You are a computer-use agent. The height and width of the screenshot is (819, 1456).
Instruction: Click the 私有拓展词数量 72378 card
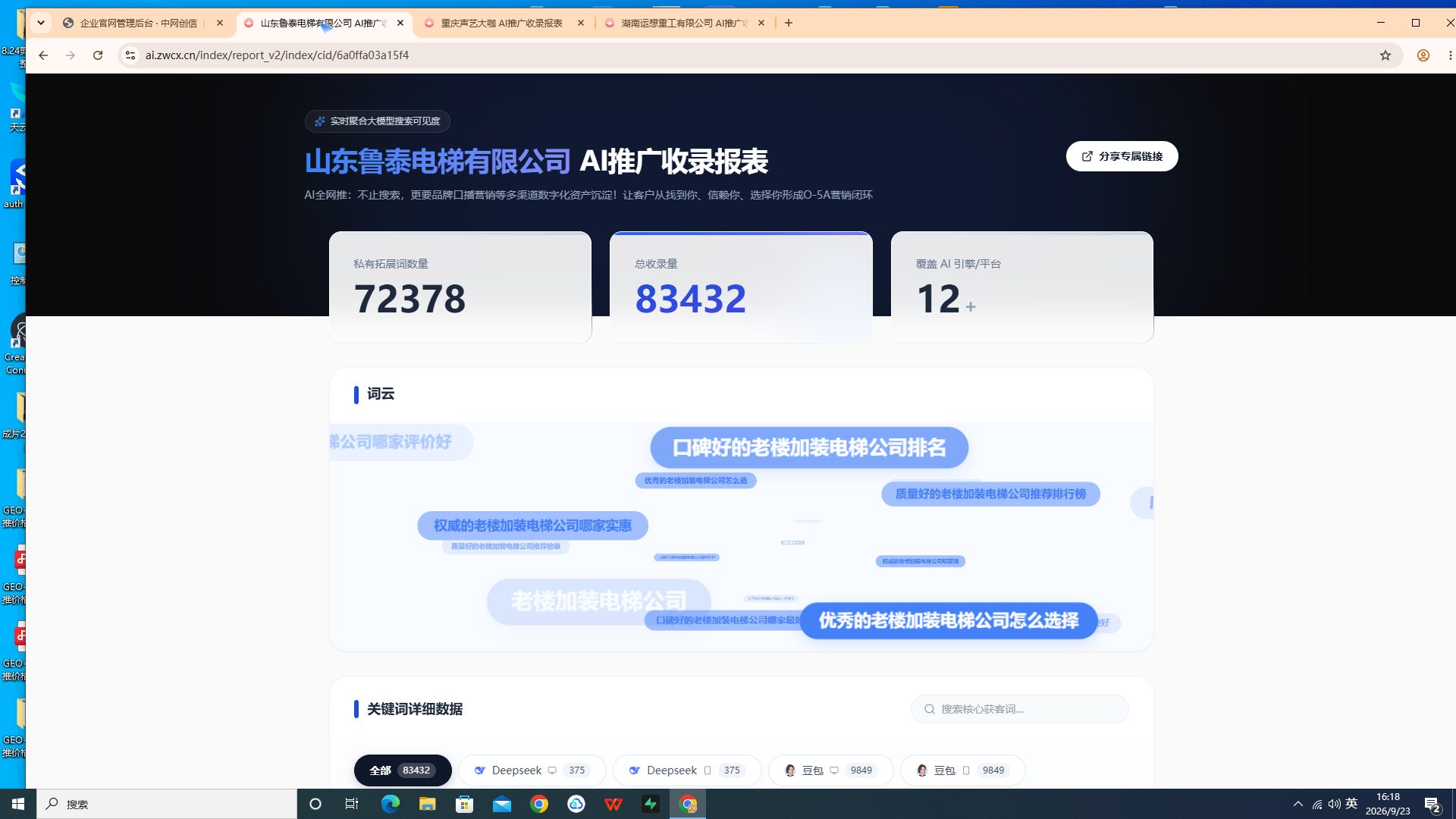click(460, 287)
